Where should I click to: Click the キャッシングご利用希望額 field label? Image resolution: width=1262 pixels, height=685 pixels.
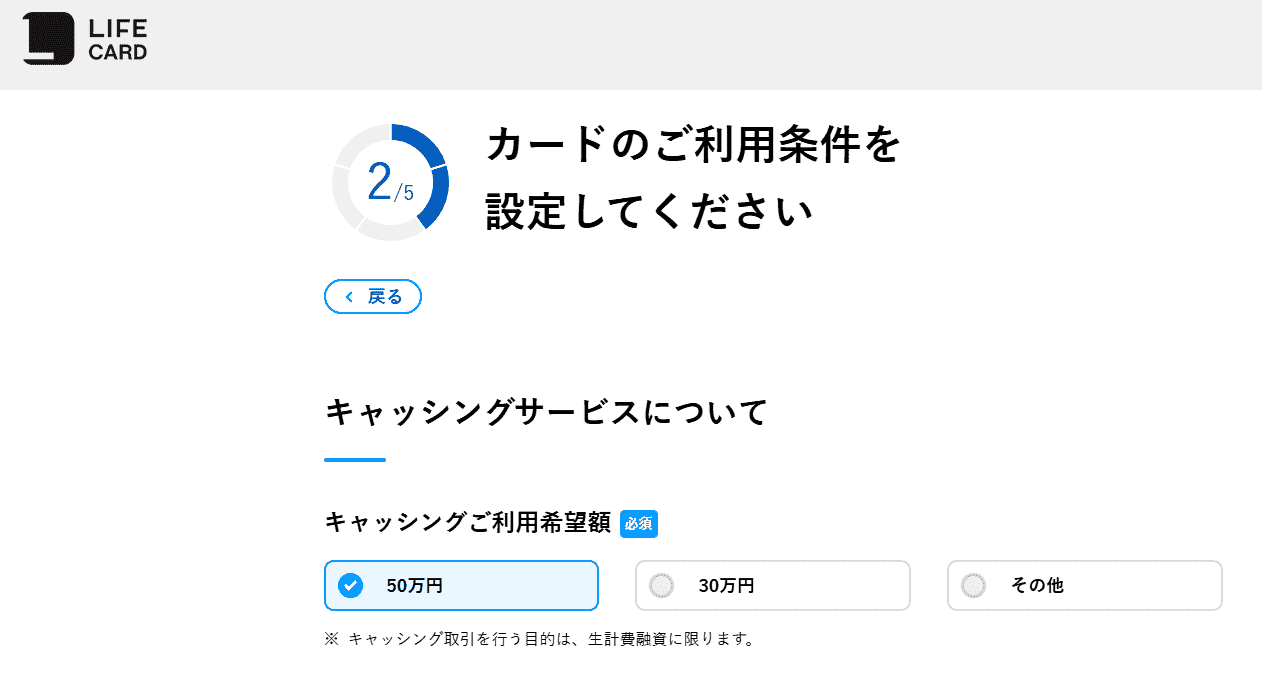(465, 521)
